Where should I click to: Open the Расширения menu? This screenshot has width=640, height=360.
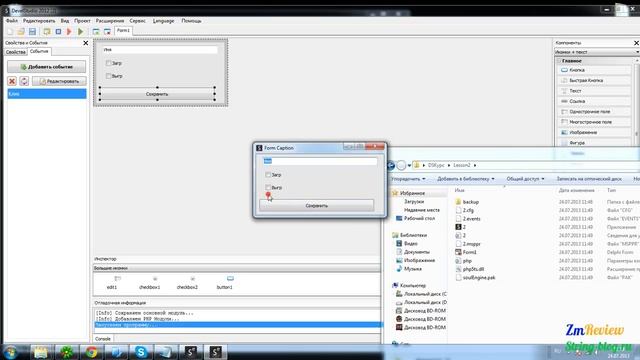110,20
